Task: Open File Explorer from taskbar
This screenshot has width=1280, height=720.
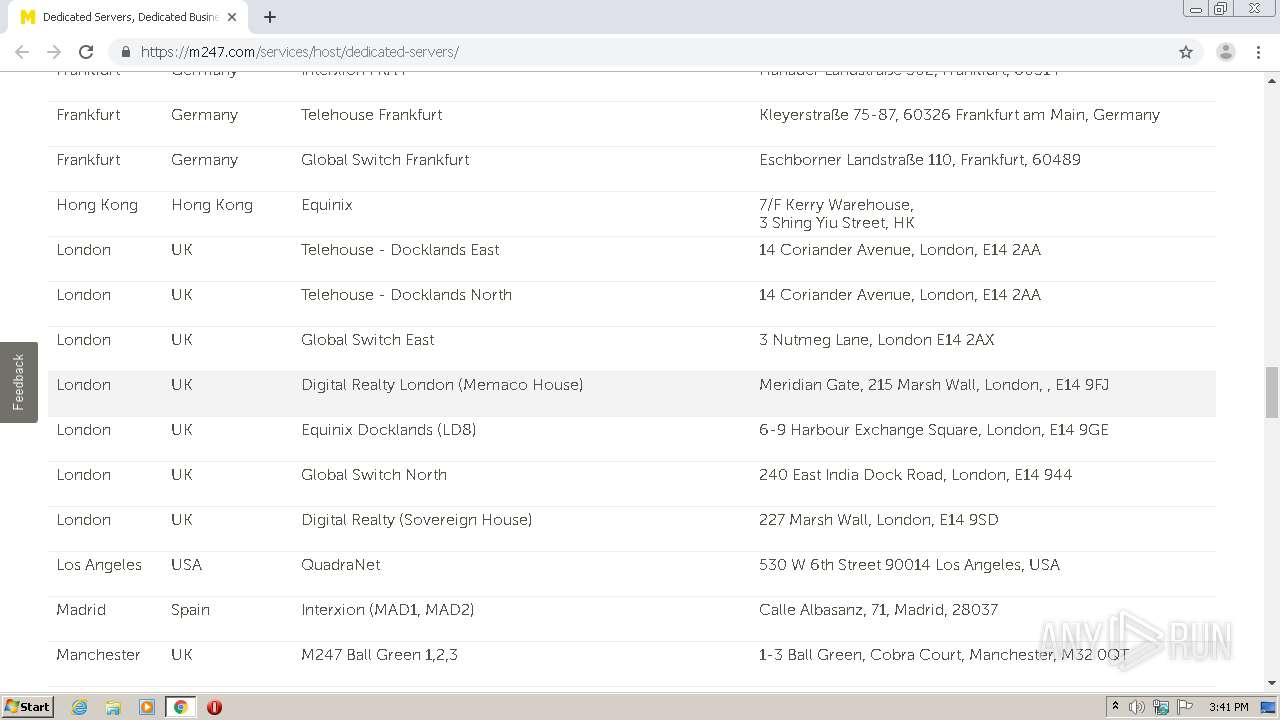Action: coord(113,707)
